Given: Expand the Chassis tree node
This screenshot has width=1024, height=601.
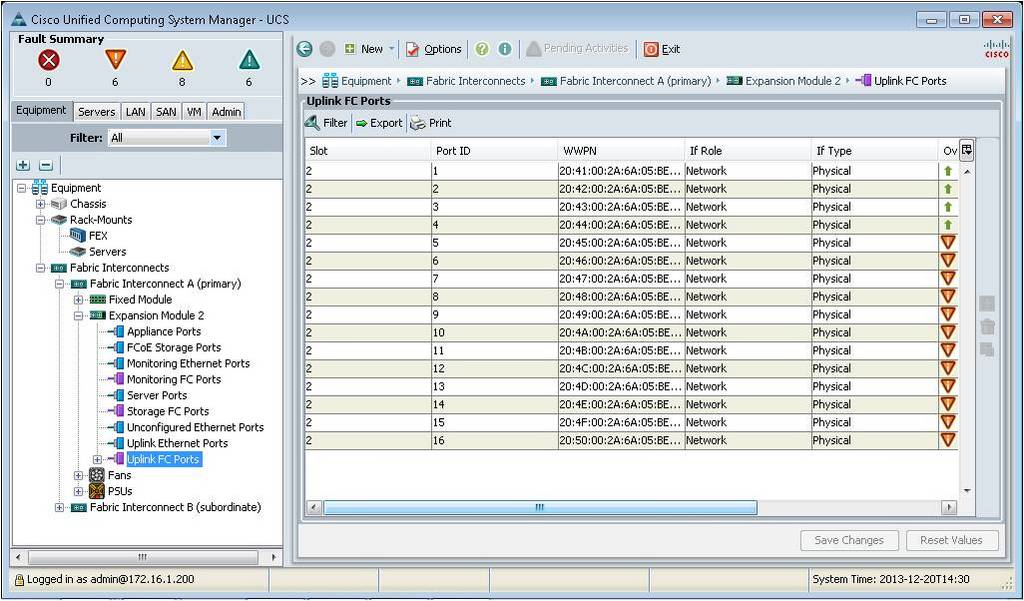Looking at the screenshot, I should pyautogui.click(x=40, y=204).
